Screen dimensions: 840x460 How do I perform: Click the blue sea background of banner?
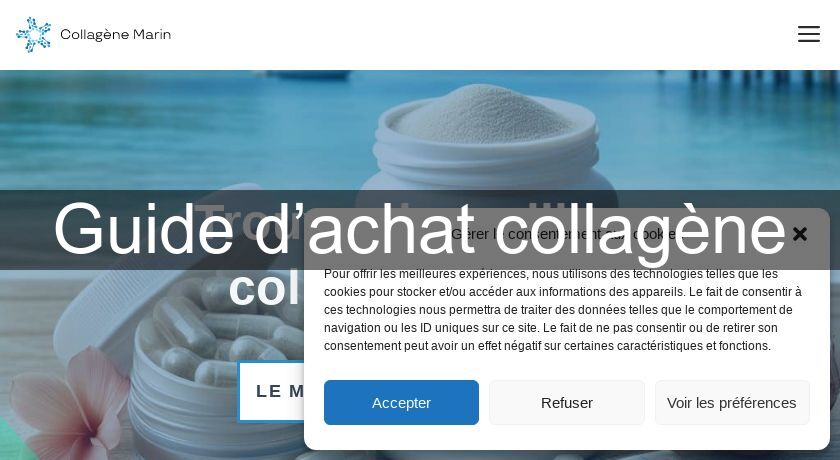[x=161, y=134]
